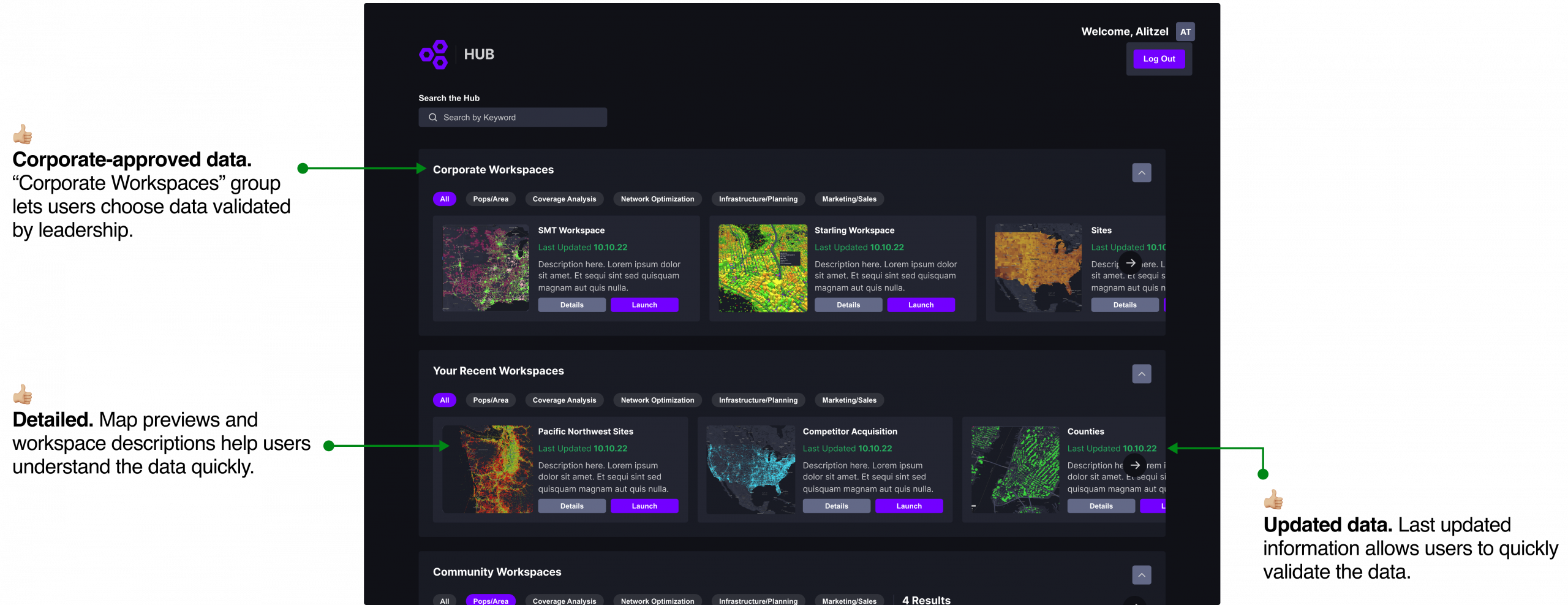Launch the SMT Workspace

point(644,305)
